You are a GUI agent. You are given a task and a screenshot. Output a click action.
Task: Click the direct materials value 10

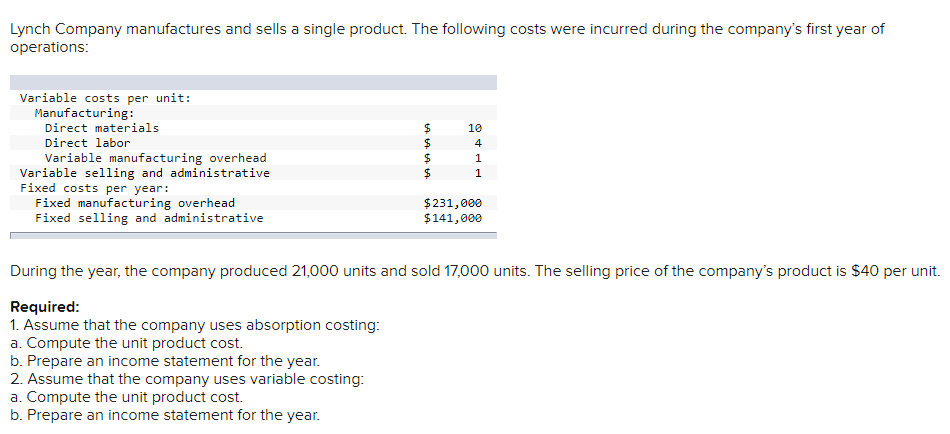click(475, 128)
